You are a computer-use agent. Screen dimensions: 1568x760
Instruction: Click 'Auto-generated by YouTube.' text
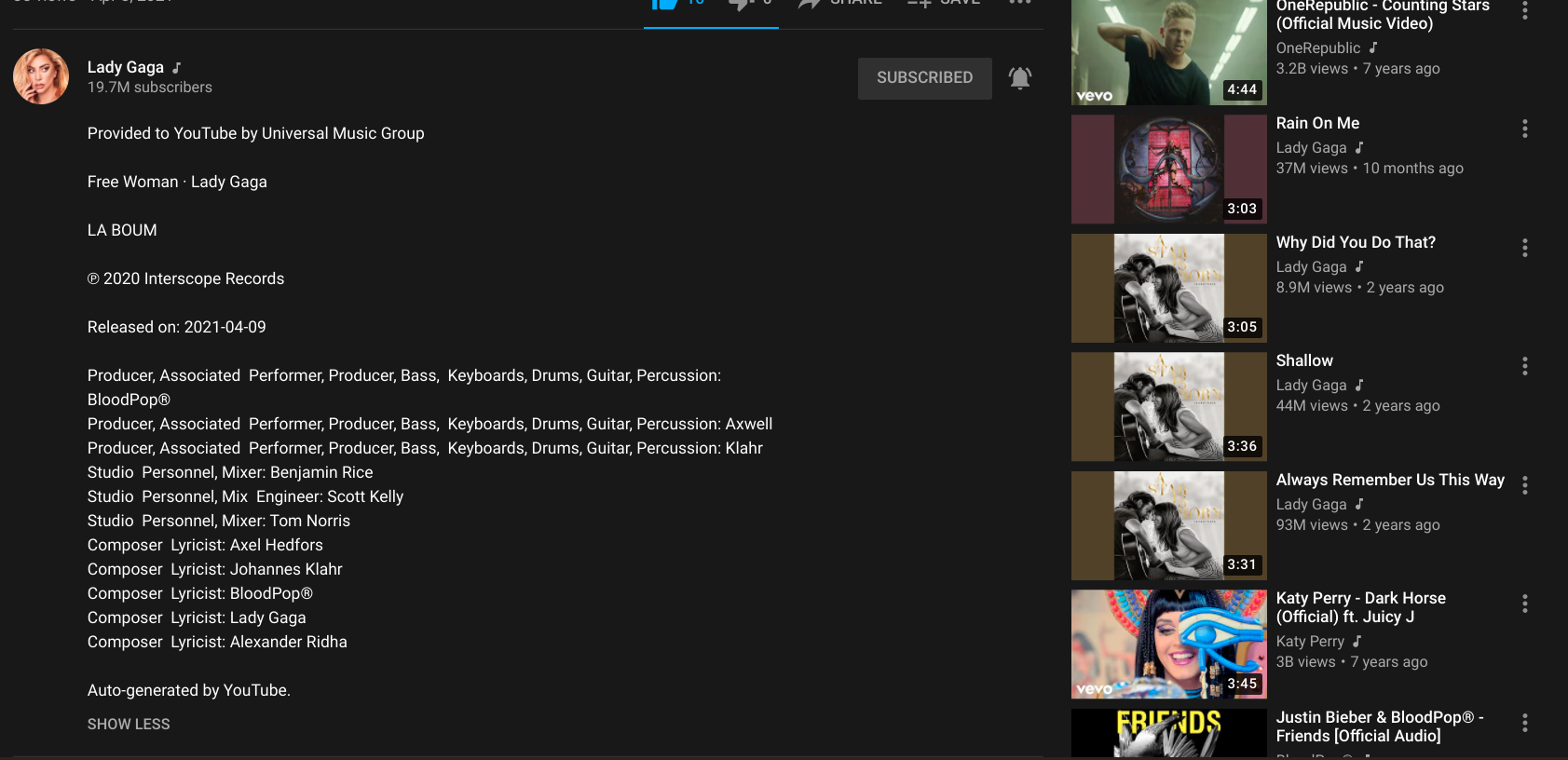pos(189,690)
